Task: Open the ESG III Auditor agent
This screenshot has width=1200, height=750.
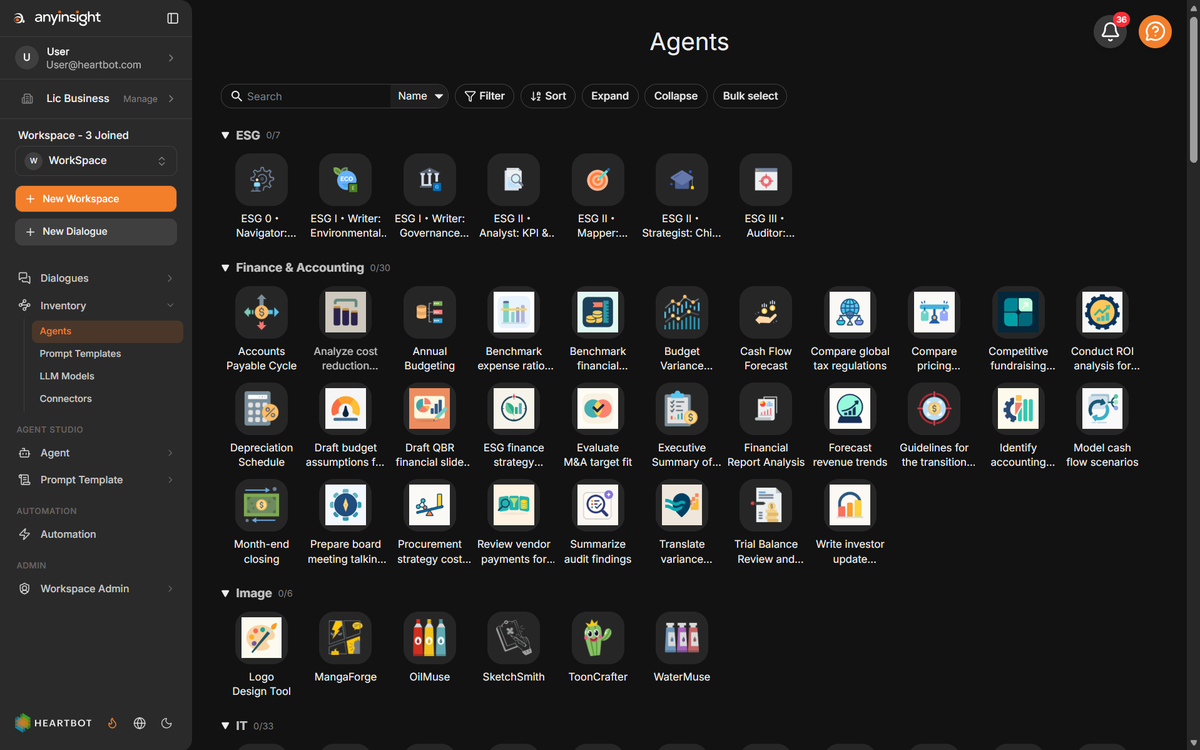Action: [x=766, y=180]
